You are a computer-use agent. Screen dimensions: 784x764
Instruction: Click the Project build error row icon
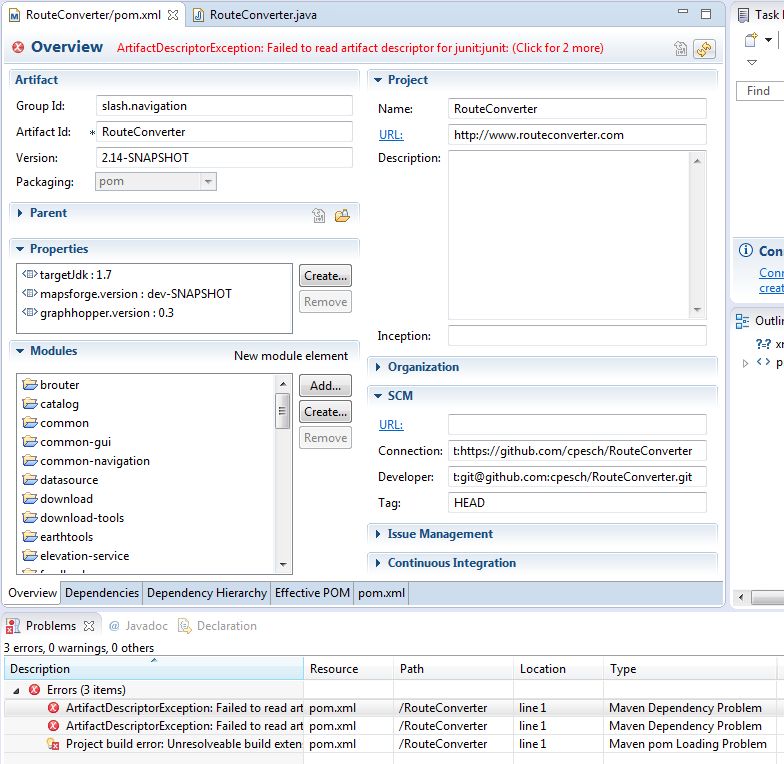point(54,744)
